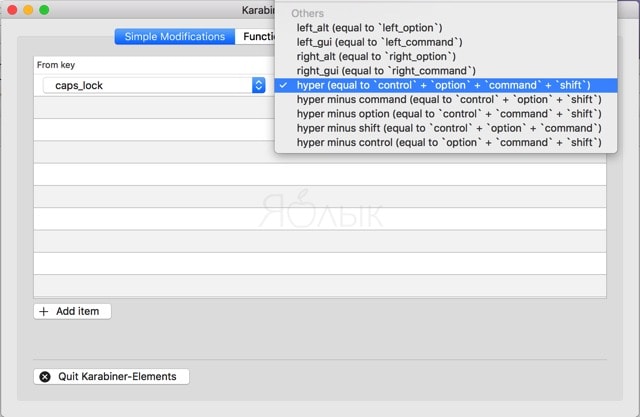Click the checkmark beside the hyper entry
The height and width of the screenshot is (417, 640).
point(284,85)
